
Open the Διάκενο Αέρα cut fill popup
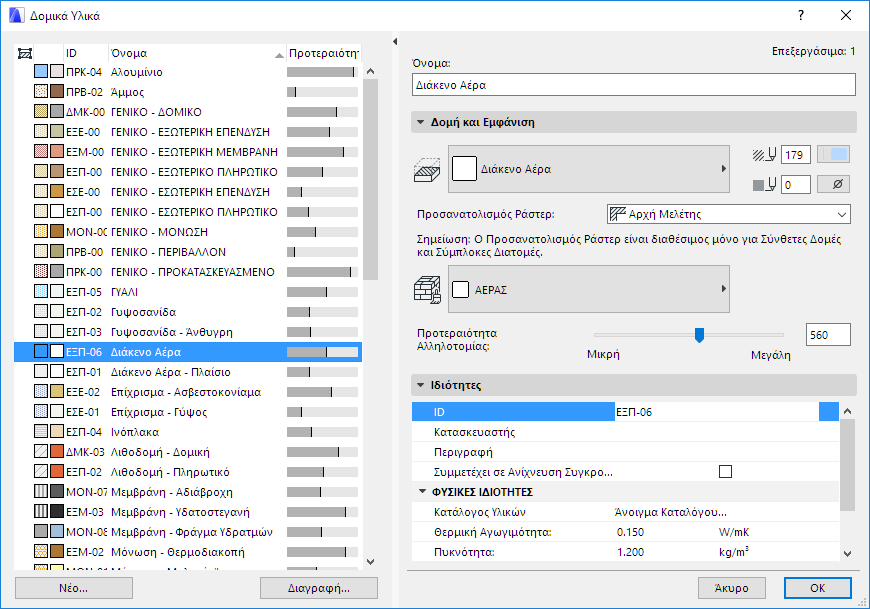pos(589,169)
